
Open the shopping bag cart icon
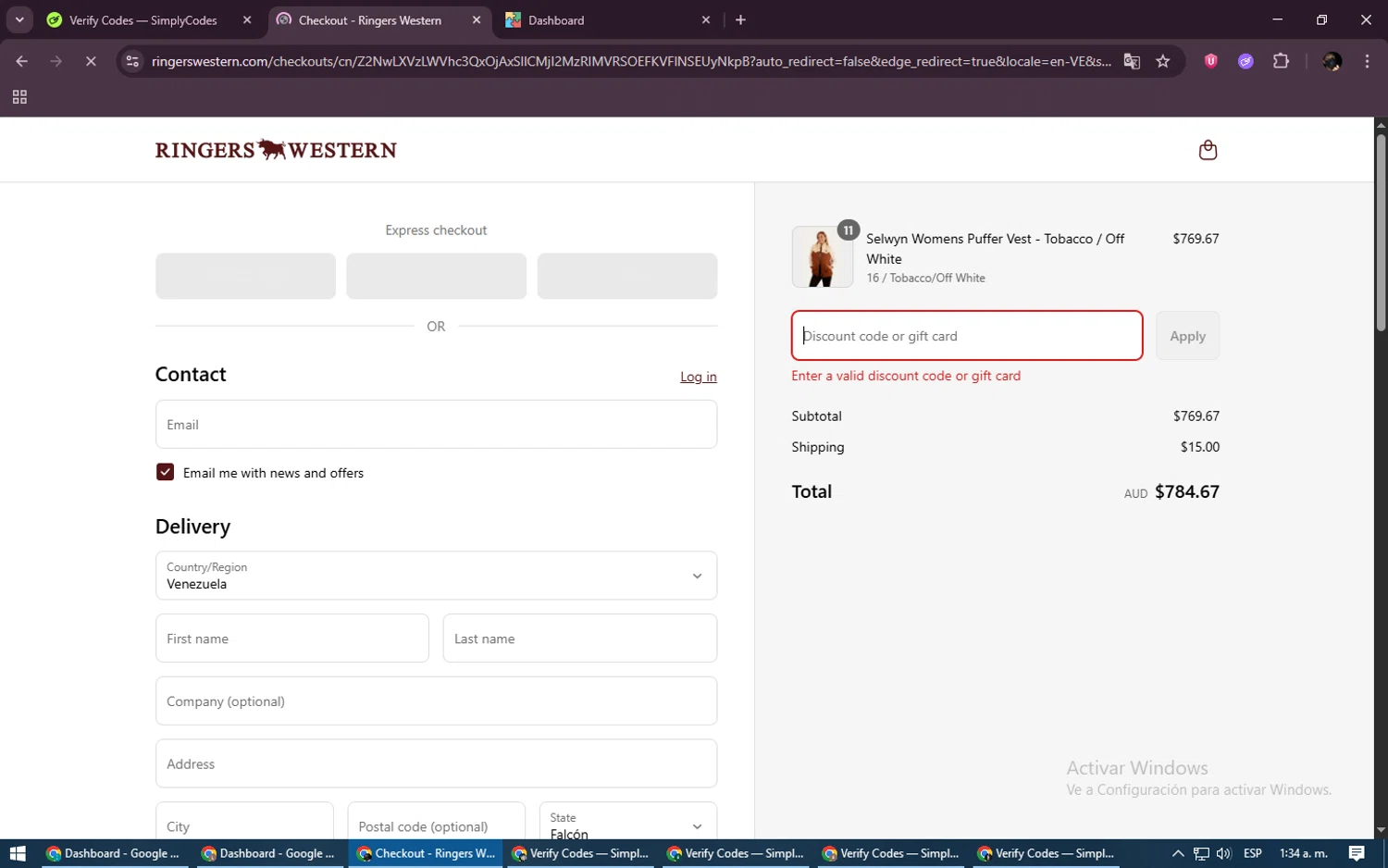1208,150
